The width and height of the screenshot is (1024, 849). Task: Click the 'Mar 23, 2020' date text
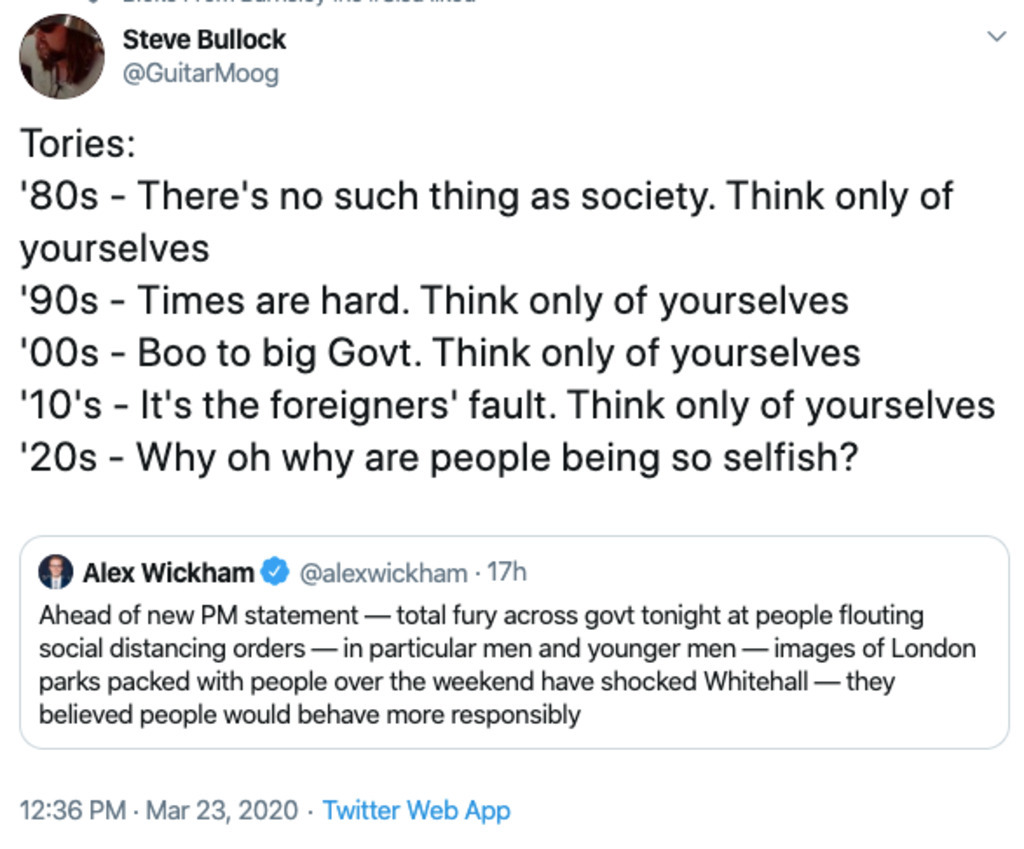click(x=222, y=810)
